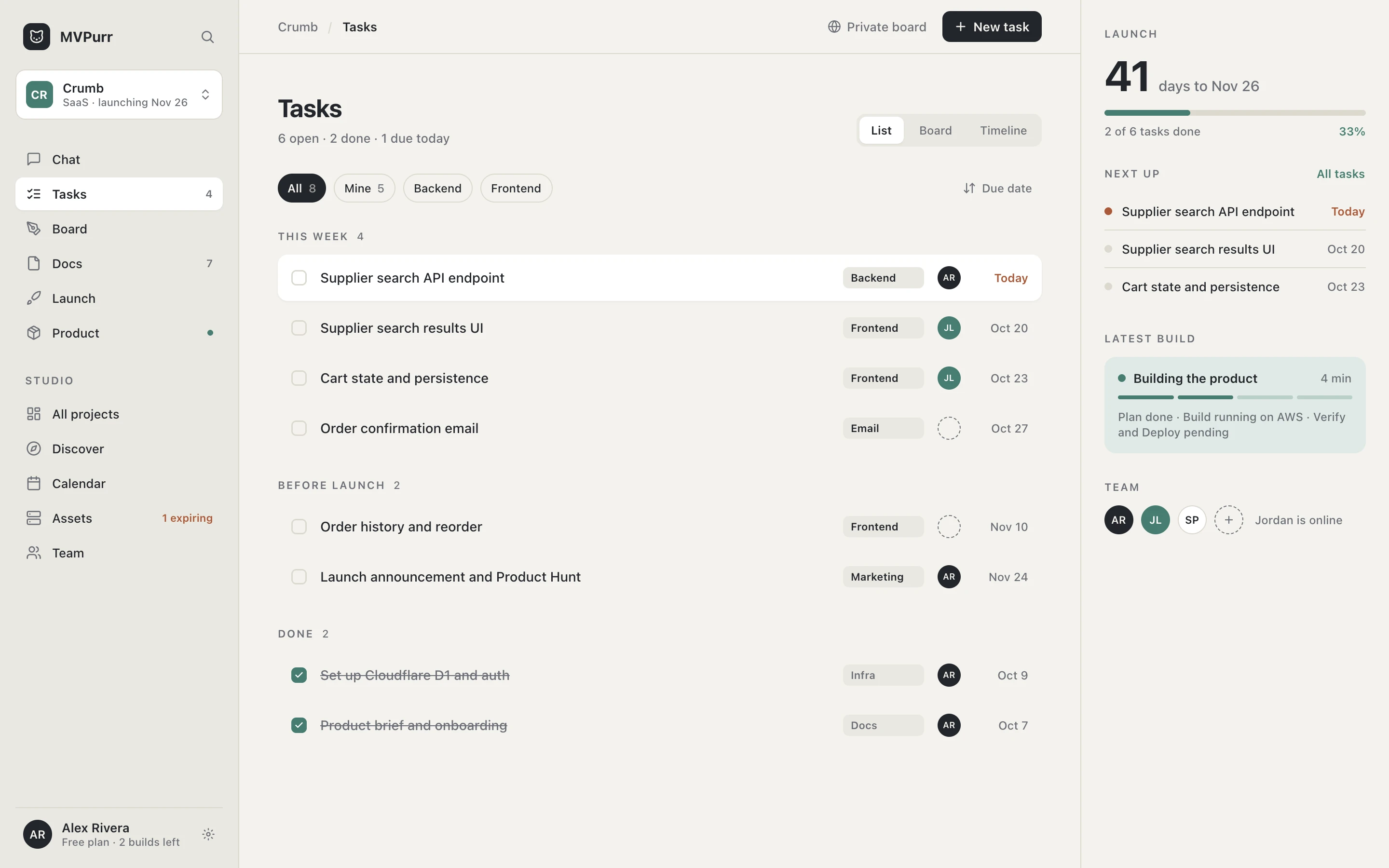
Task: Select the All 8 filter chip
Action: pos(302,188)
